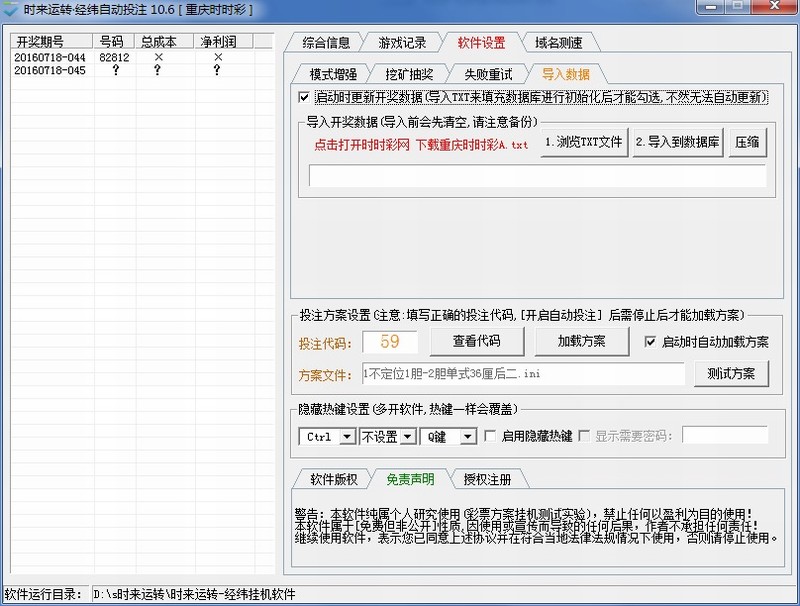The height and width of the screenshot is (606, 800).
Task: Select the 失败重试 sub-tab
Action: (488, 74)
